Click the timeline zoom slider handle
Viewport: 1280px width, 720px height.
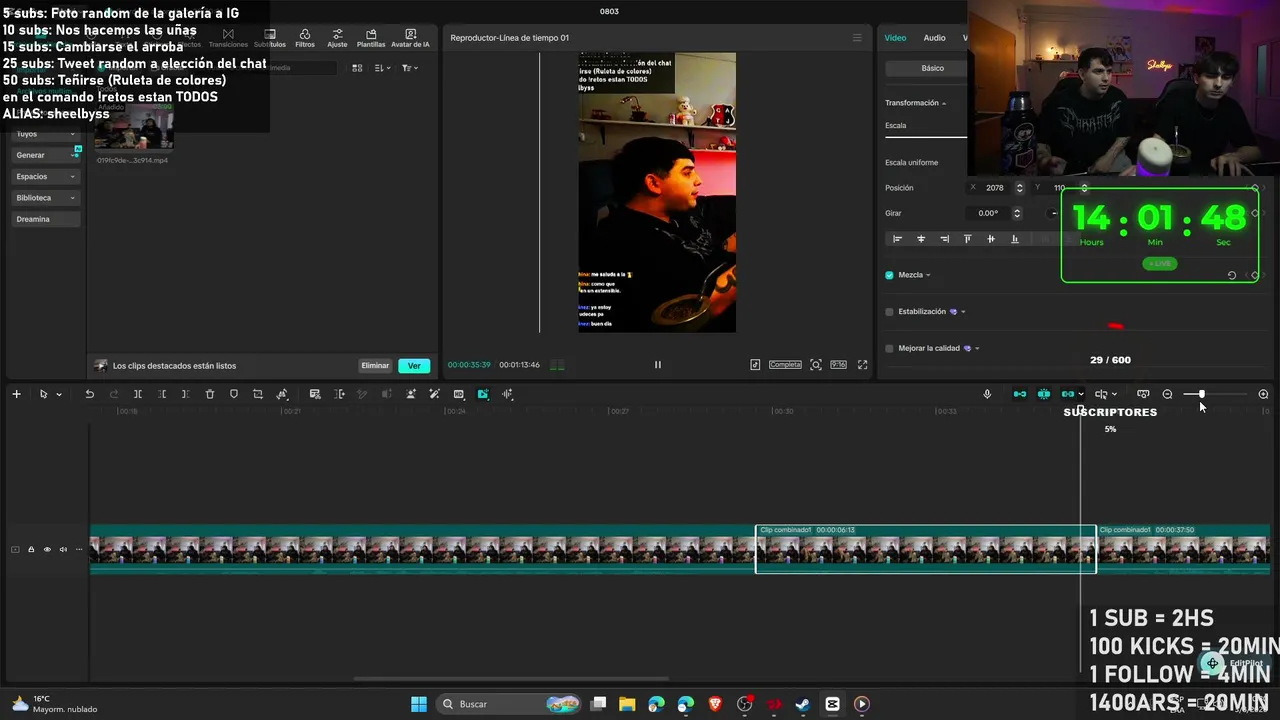coord(1201,394)
